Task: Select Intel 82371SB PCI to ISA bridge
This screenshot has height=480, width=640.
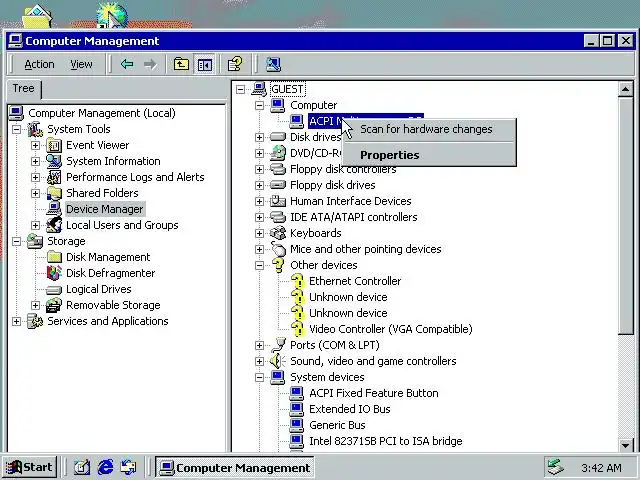Action: pos(386,441)
